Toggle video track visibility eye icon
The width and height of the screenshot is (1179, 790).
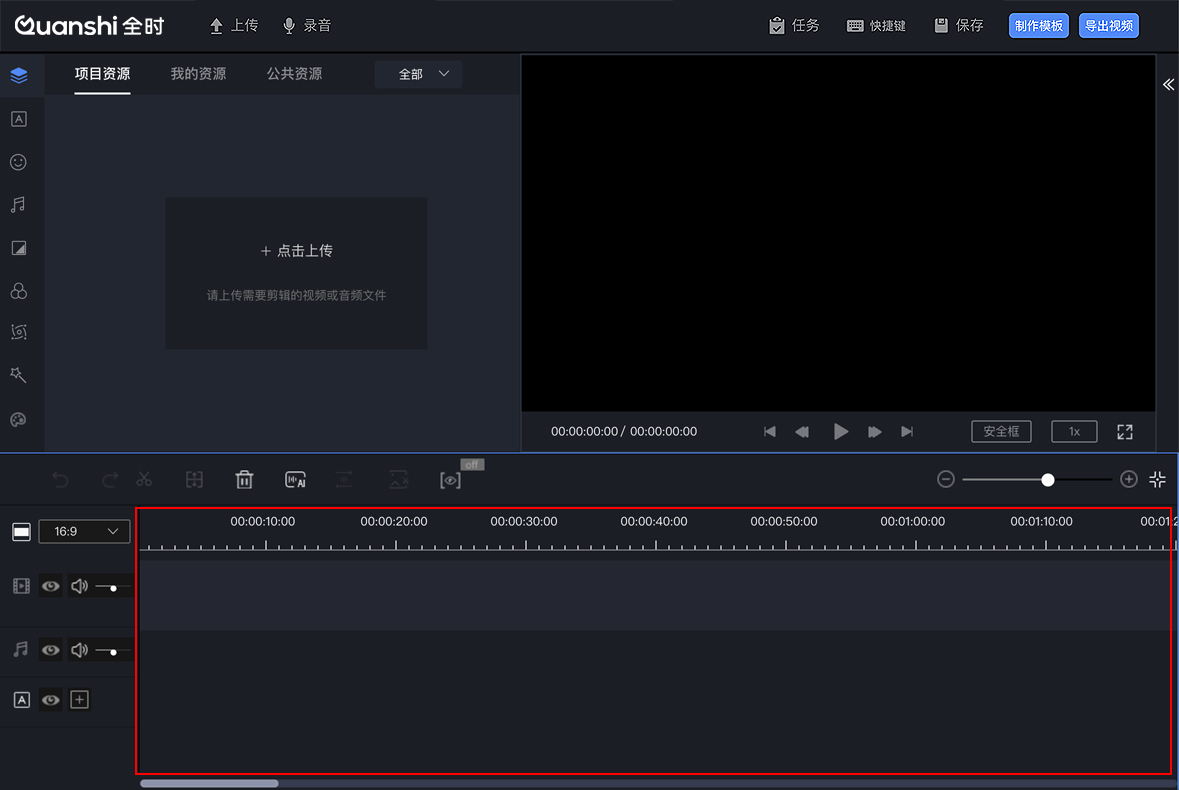click(x=51, y=586)
